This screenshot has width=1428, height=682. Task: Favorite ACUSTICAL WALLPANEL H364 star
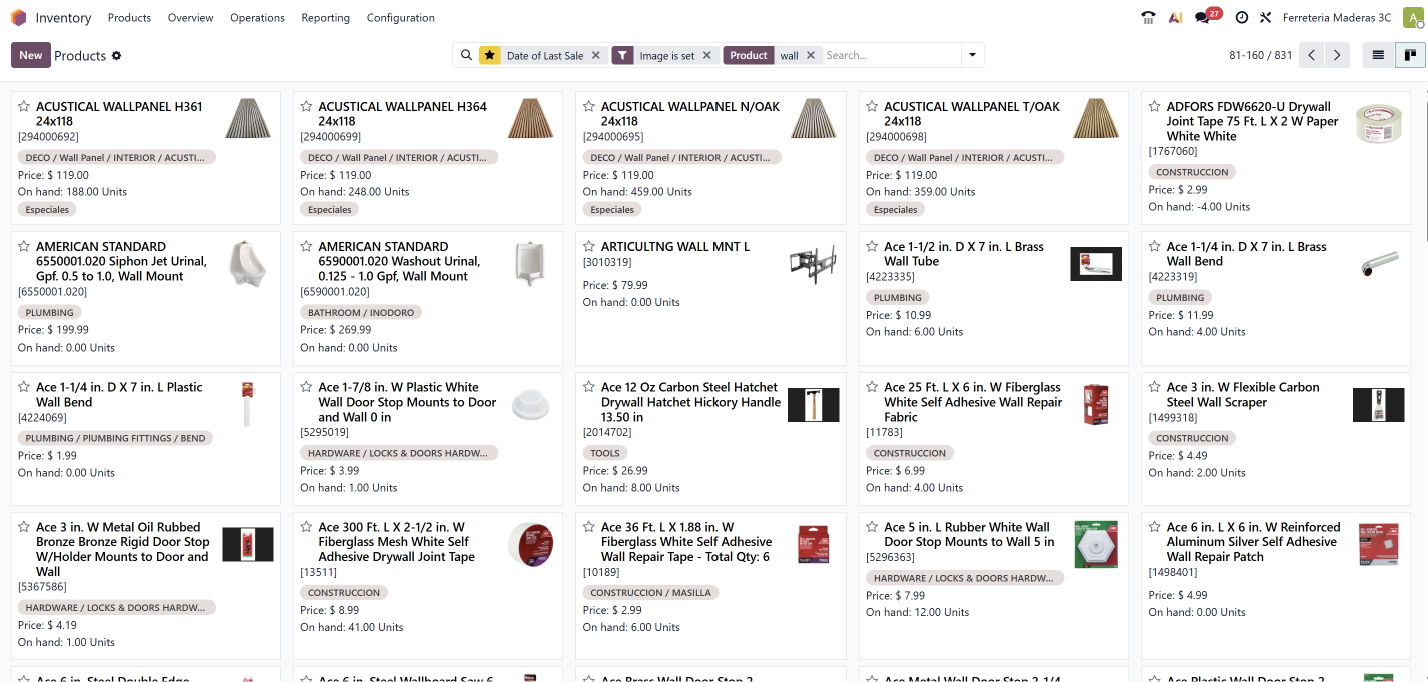(307, 106)
